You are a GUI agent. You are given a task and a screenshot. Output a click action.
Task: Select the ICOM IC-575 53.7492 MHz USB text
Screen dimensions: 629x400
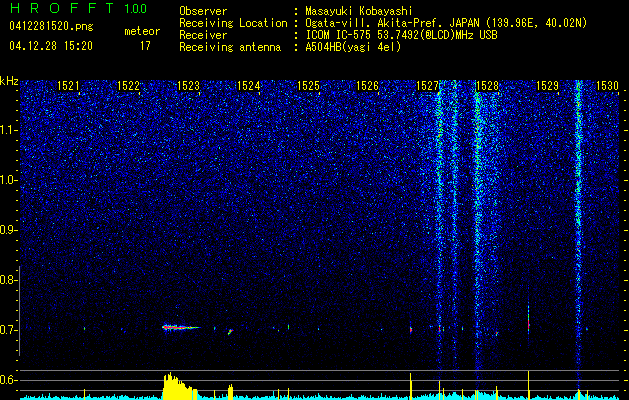click(x=401, y=35)
